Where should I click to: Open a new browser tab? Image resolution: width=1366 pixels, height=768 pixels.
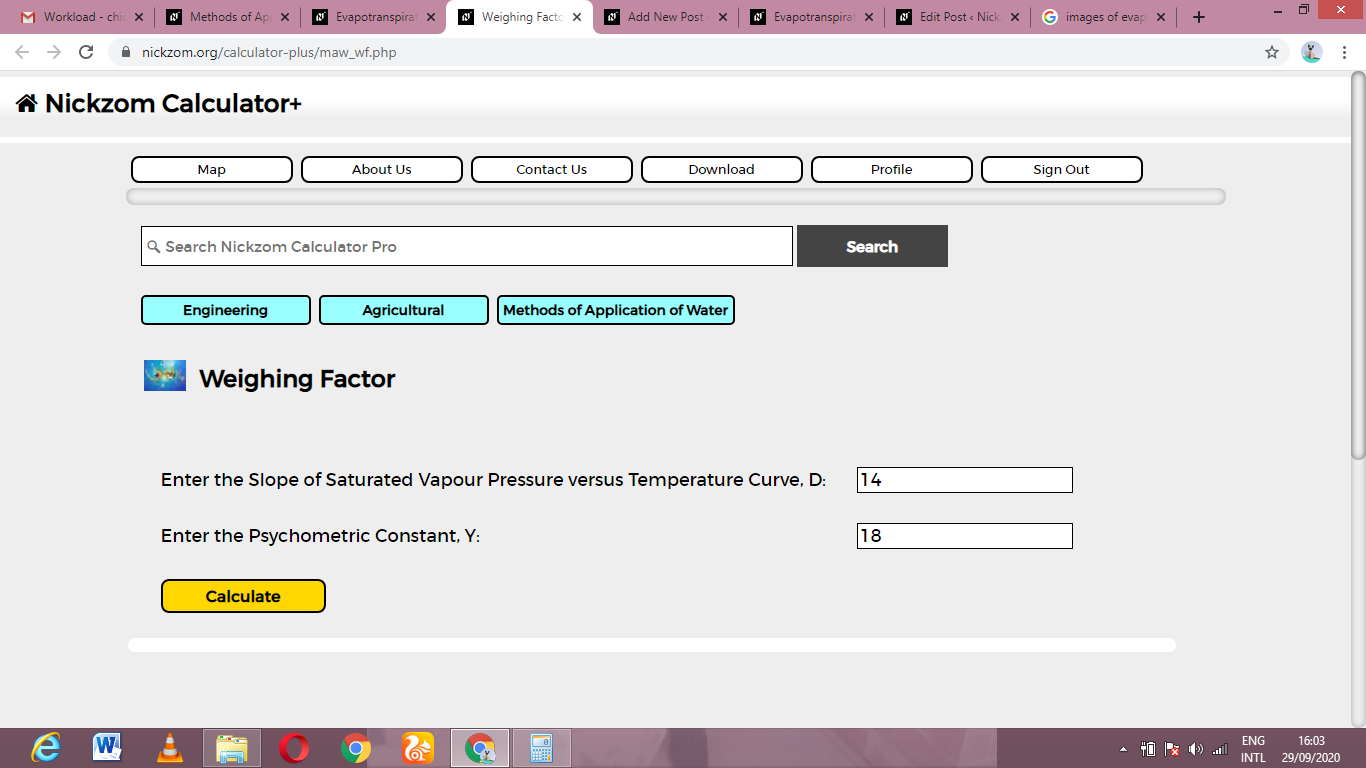[x=1199, y=17]
